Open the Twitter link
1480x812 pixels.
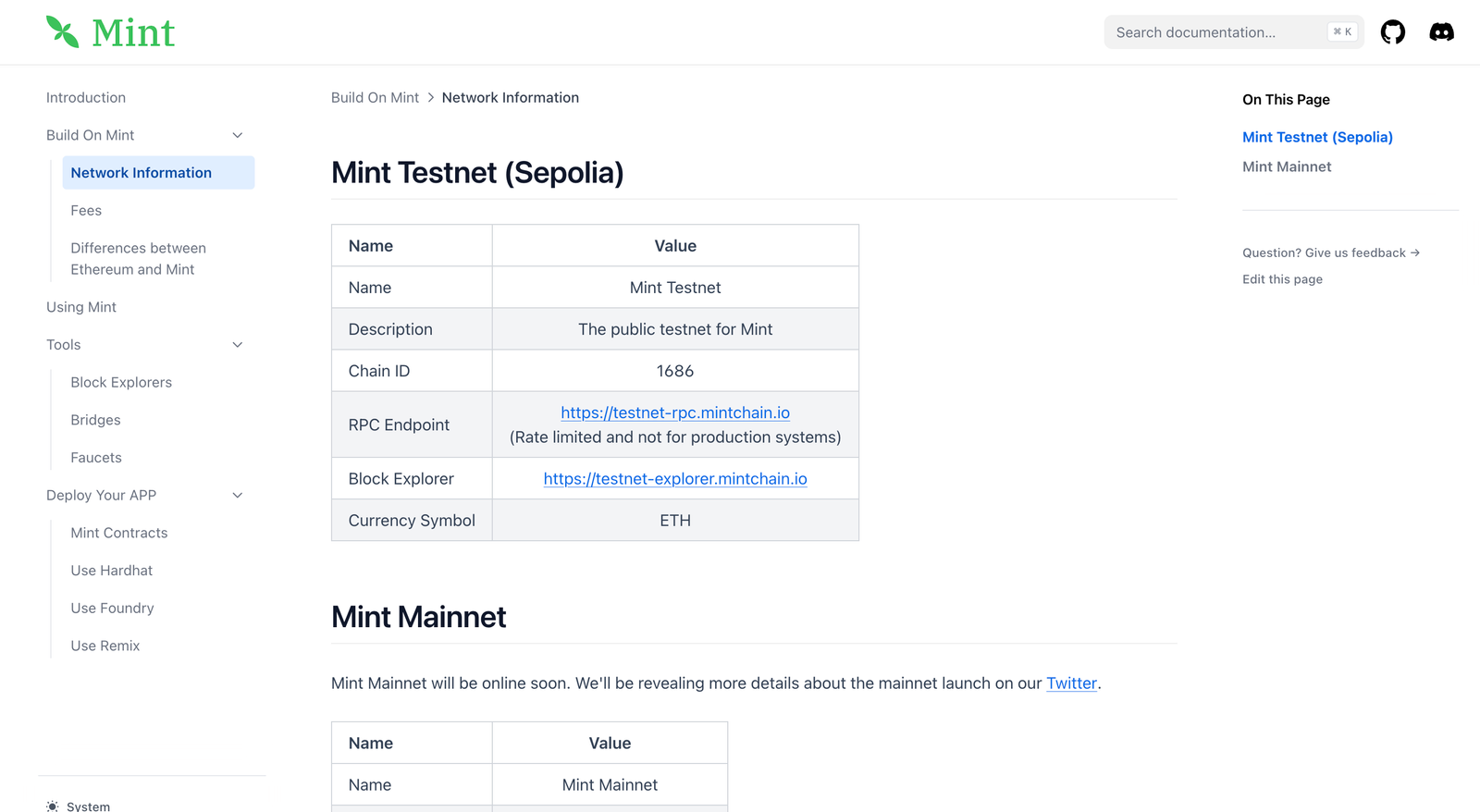[x=1071, y=683]
